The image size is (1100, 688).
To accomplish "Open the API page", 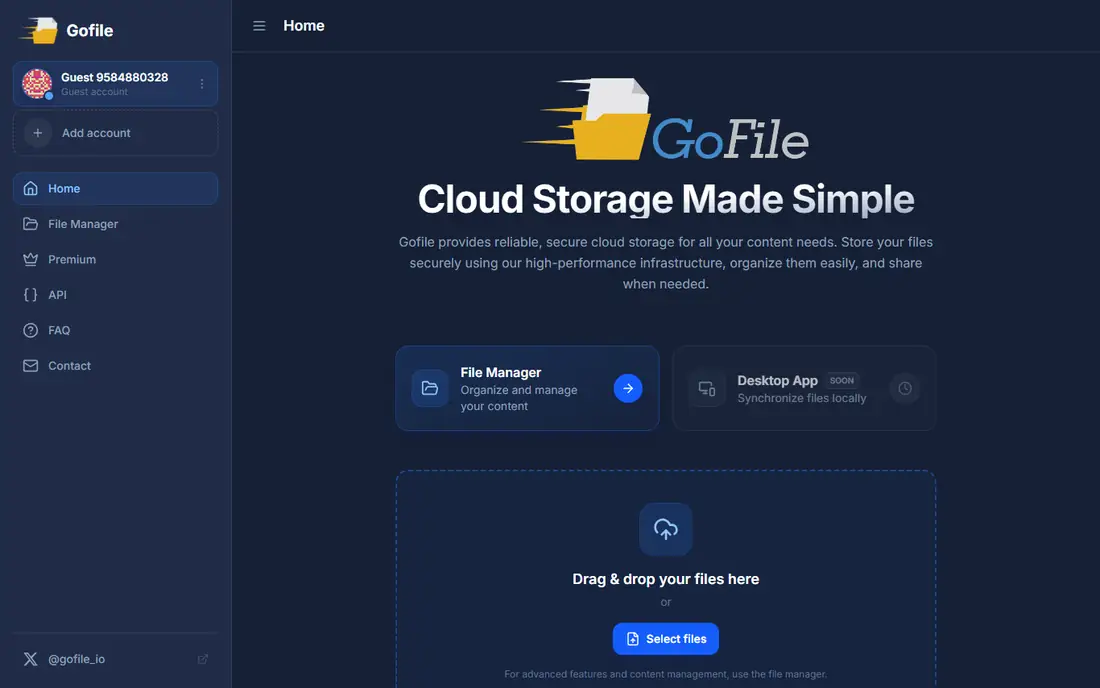I will pyautogui.click(x=115, y=295).
